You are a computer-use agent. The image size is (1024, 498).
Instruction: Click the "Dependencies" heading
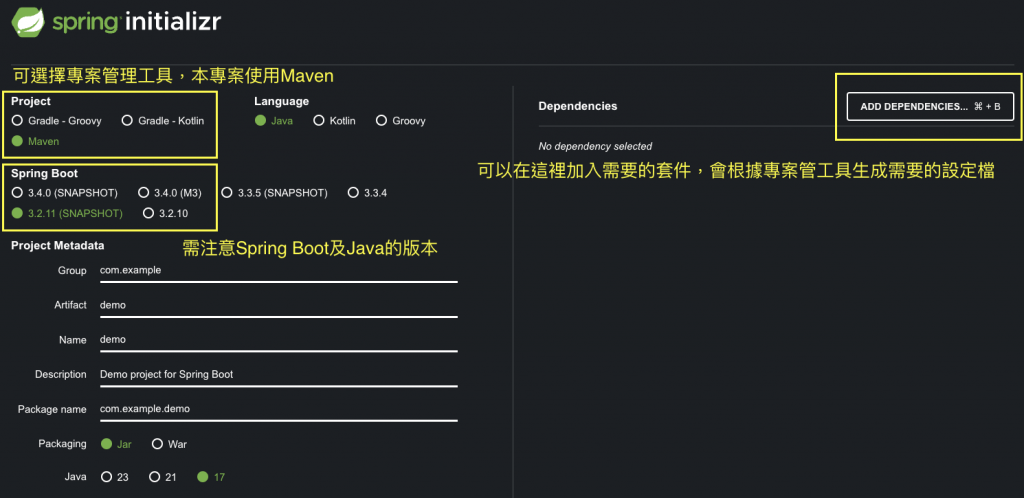(577, 106)
